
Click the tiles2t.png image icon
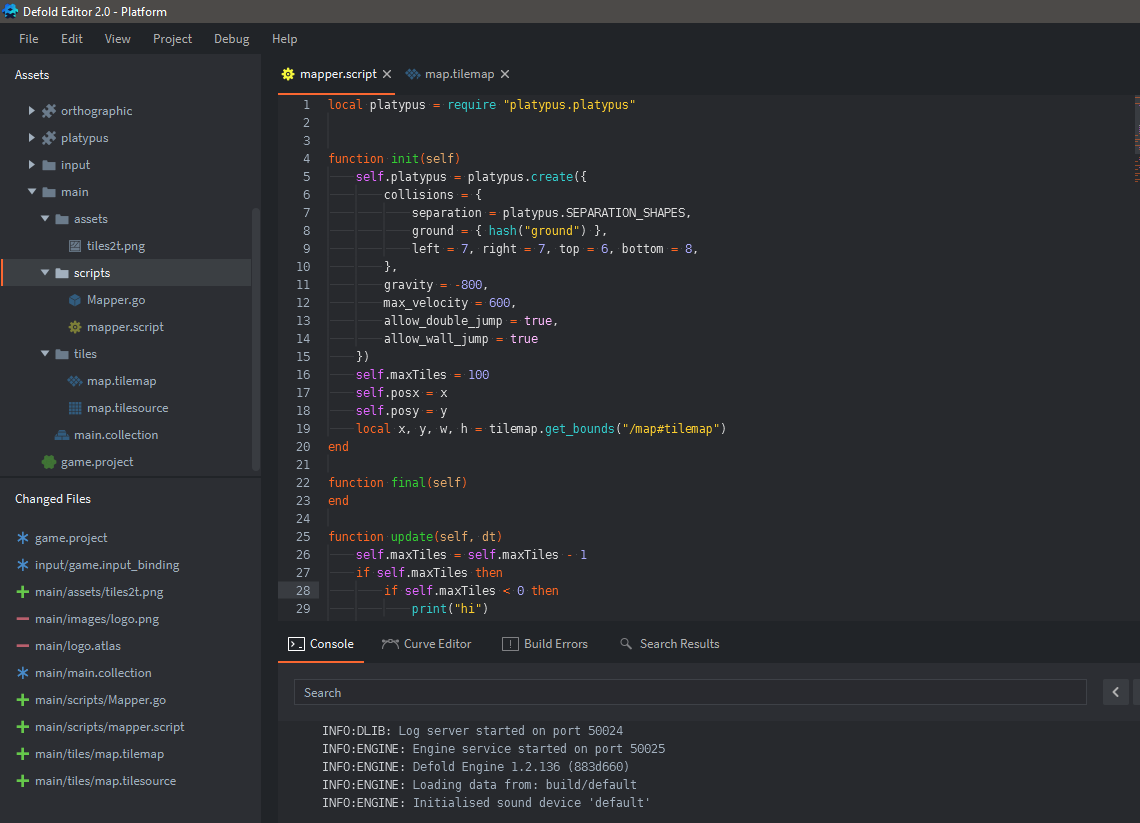75,246
